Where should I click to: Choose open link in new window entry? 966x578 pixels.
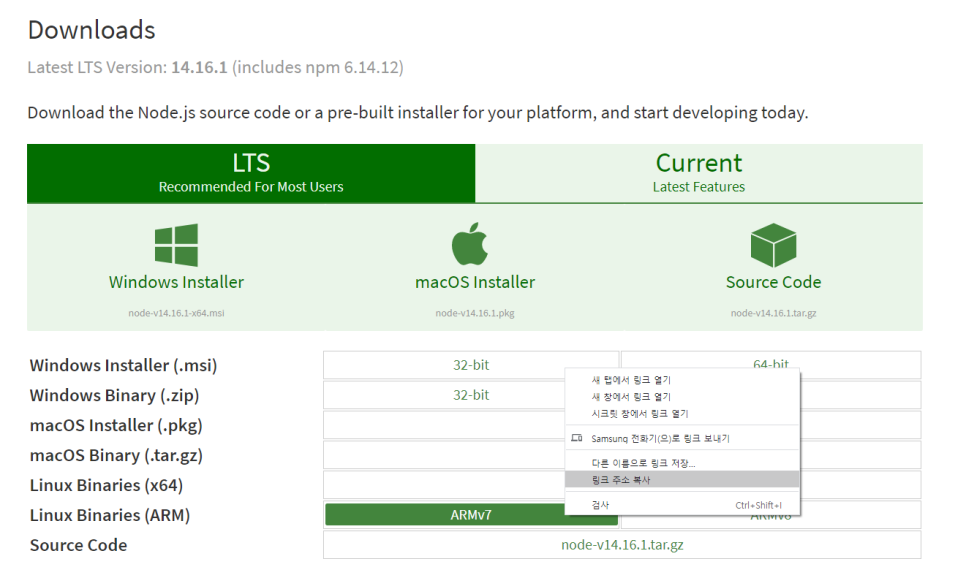tap(682, 397)
